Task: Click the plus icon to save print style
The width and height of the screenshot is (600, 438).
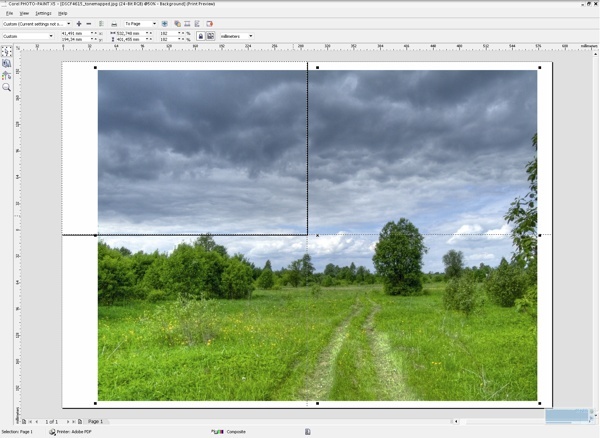Action: click(x=79, y=24)
